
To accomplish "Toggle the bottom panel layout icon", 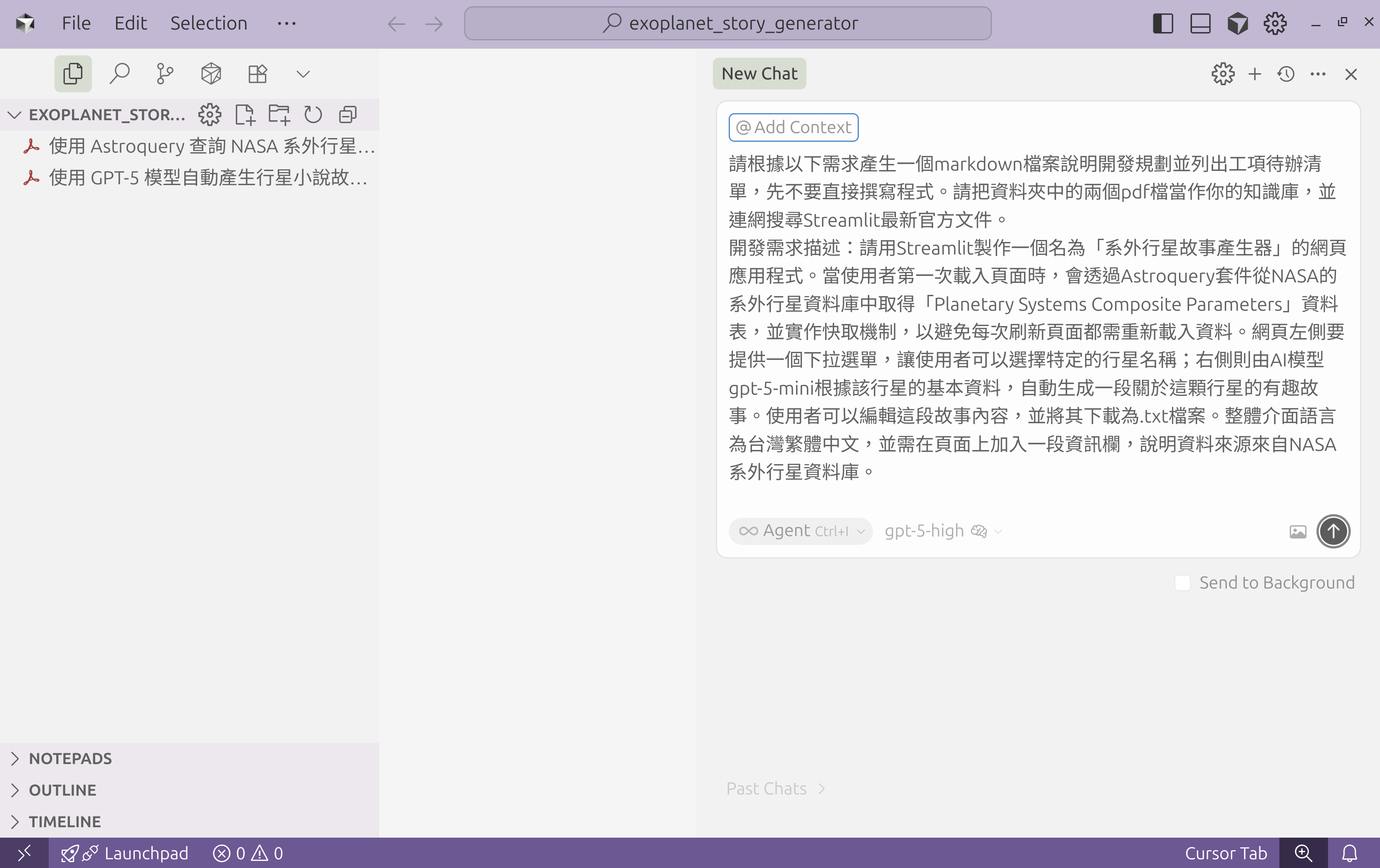I will coord(1200,23).
